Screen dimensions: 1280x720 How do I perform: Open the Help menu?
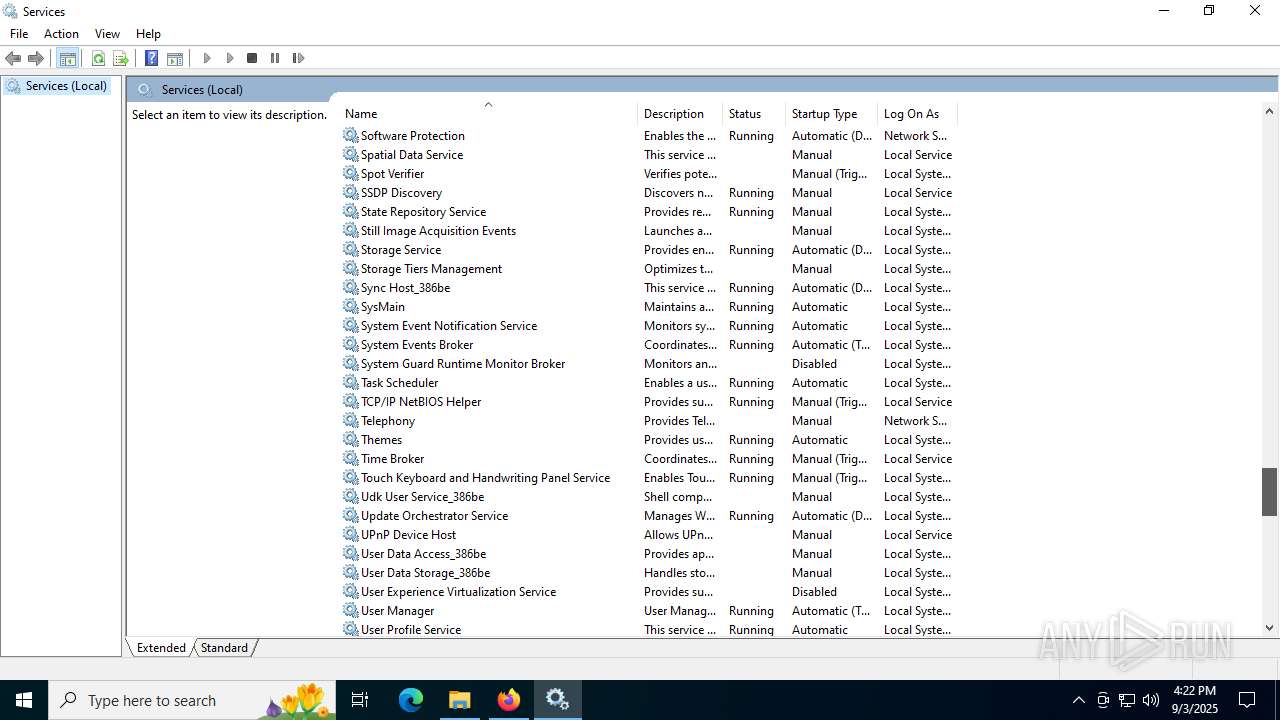(148, 34)
